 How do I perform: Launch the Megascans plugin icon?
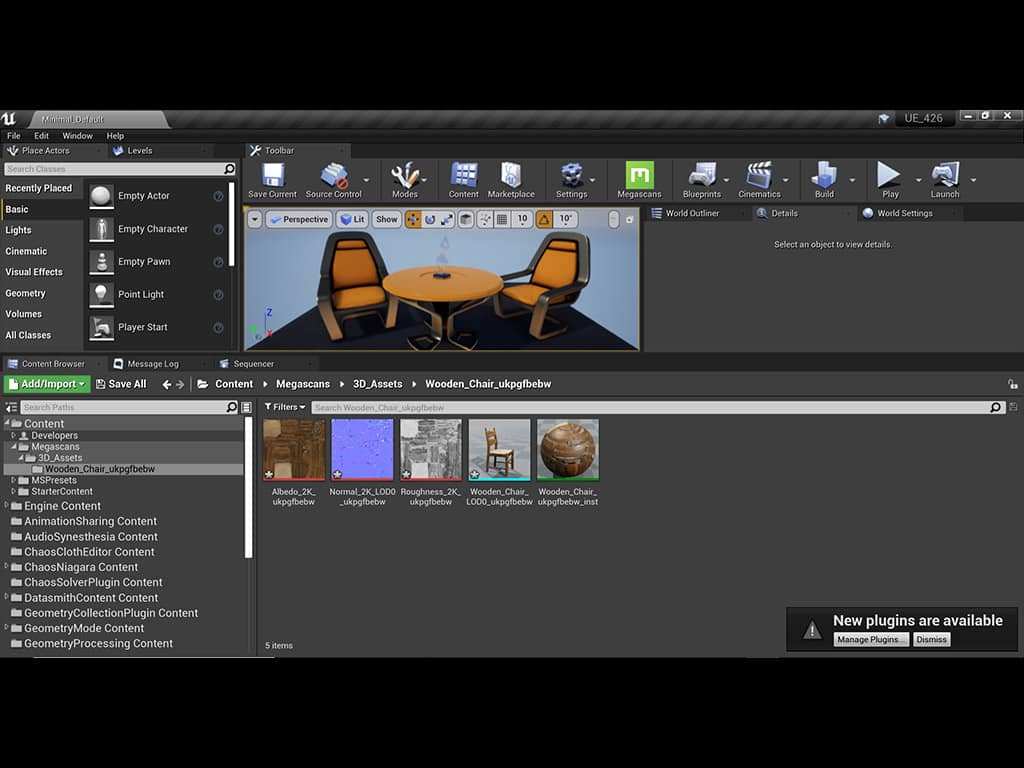coord(639,180)
